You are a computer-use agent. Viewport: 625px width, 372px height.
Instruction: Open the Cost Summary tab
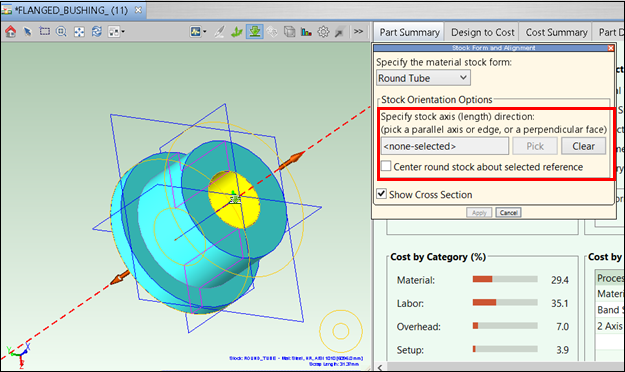click(556, 32)
